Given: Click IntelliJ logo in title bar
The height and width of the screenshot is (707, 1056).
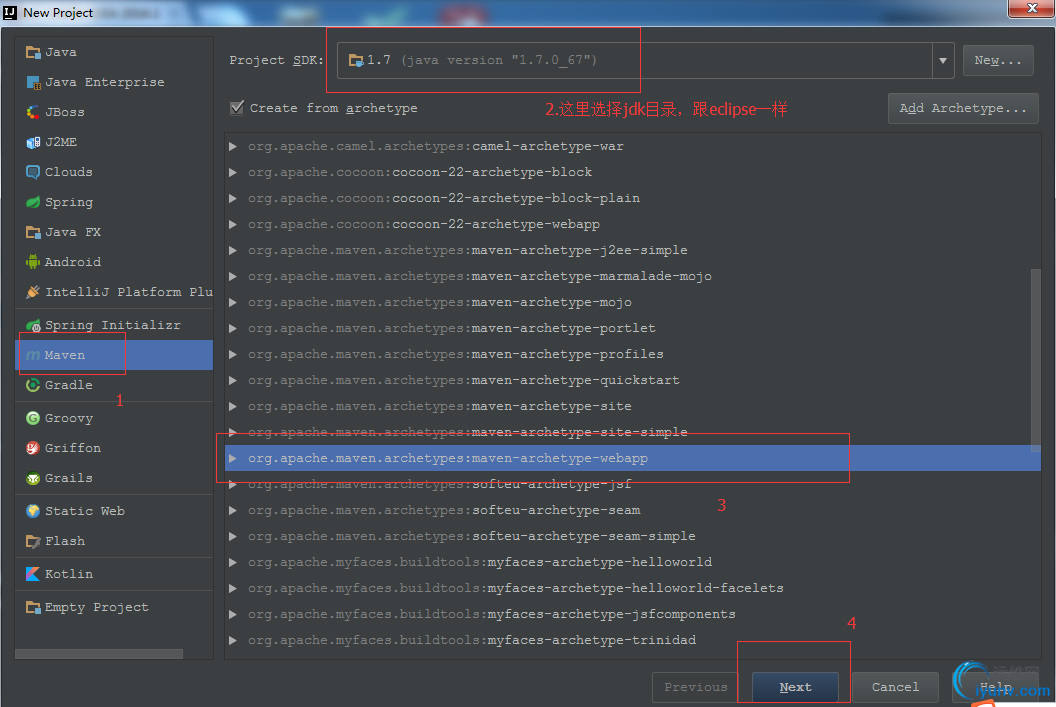Looking at the screenshot, I should click(x=10, y=12).
